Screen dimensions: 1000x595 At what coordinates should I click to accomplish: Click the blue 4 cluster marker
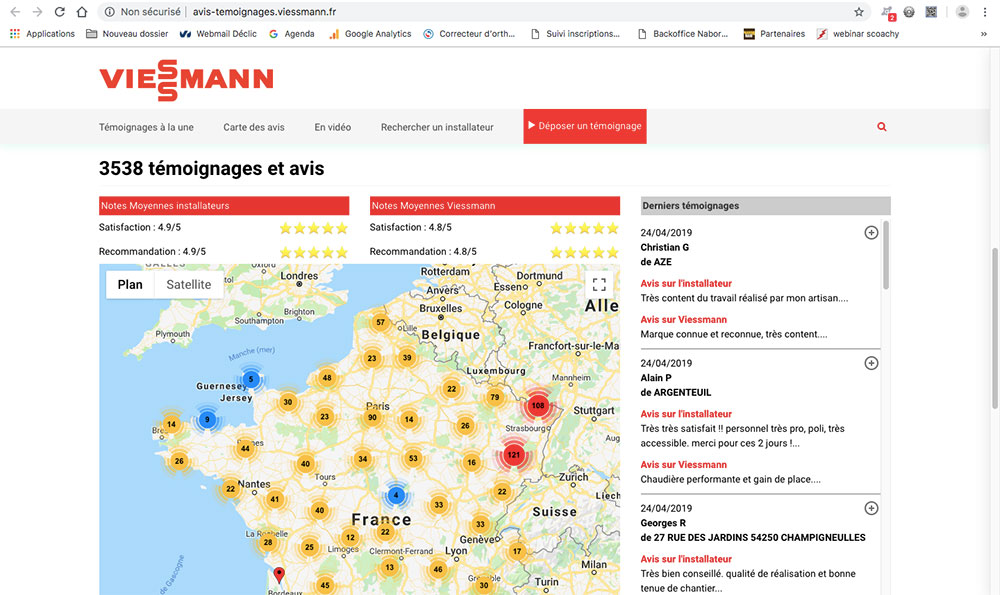click(396, 495)
